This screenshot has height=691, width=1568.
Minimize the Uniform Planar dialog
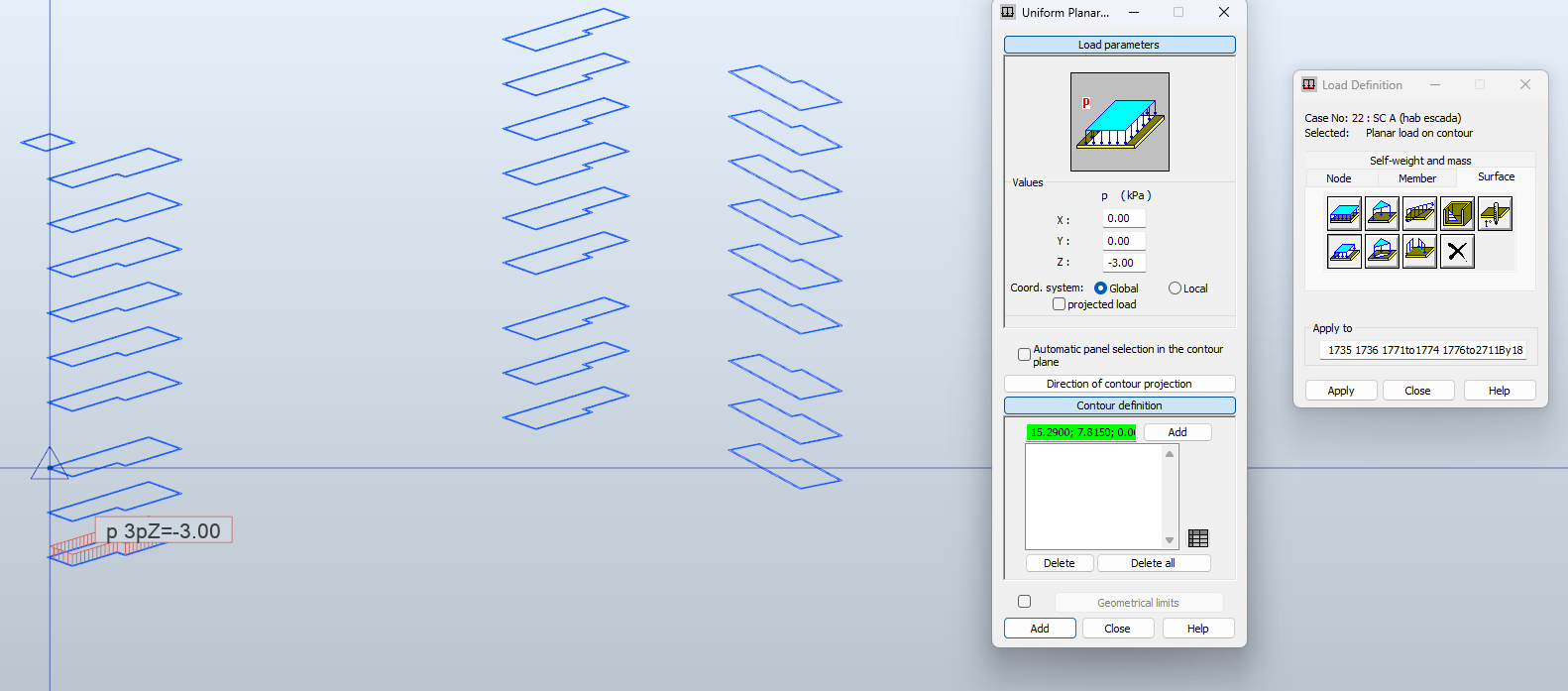1134,13
